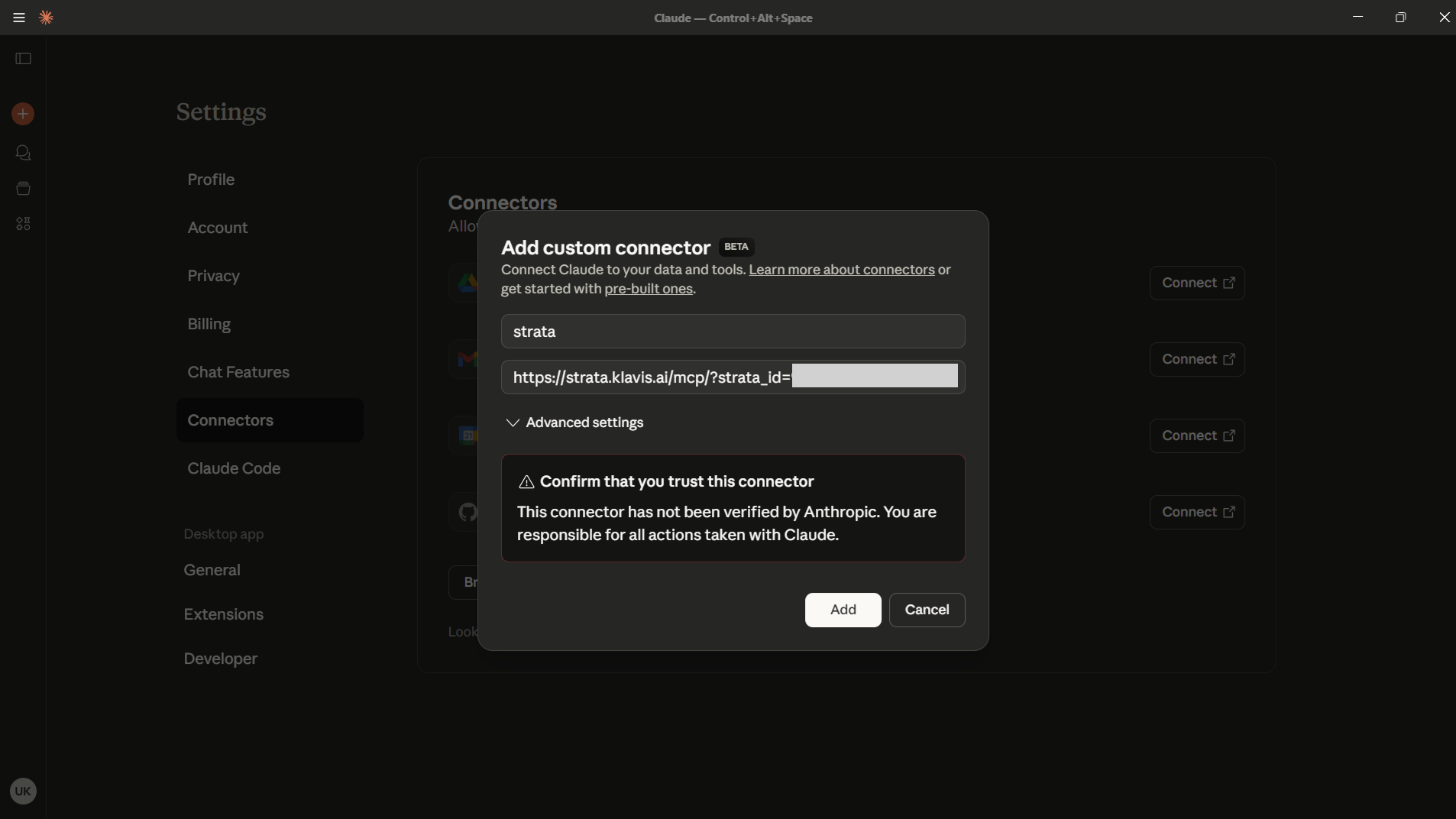This screenshot has height=819, width=1456.
Task: Click the Claude starburst logo icon
Action: [46, 18]
